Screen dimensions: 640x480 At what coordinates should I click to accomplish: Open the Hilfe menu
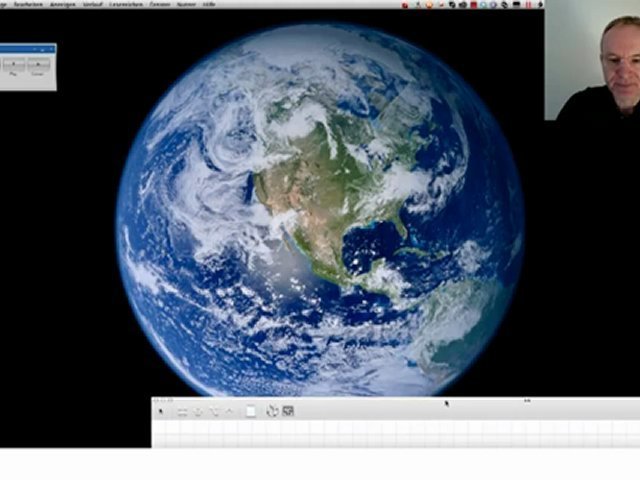point(209,5)
